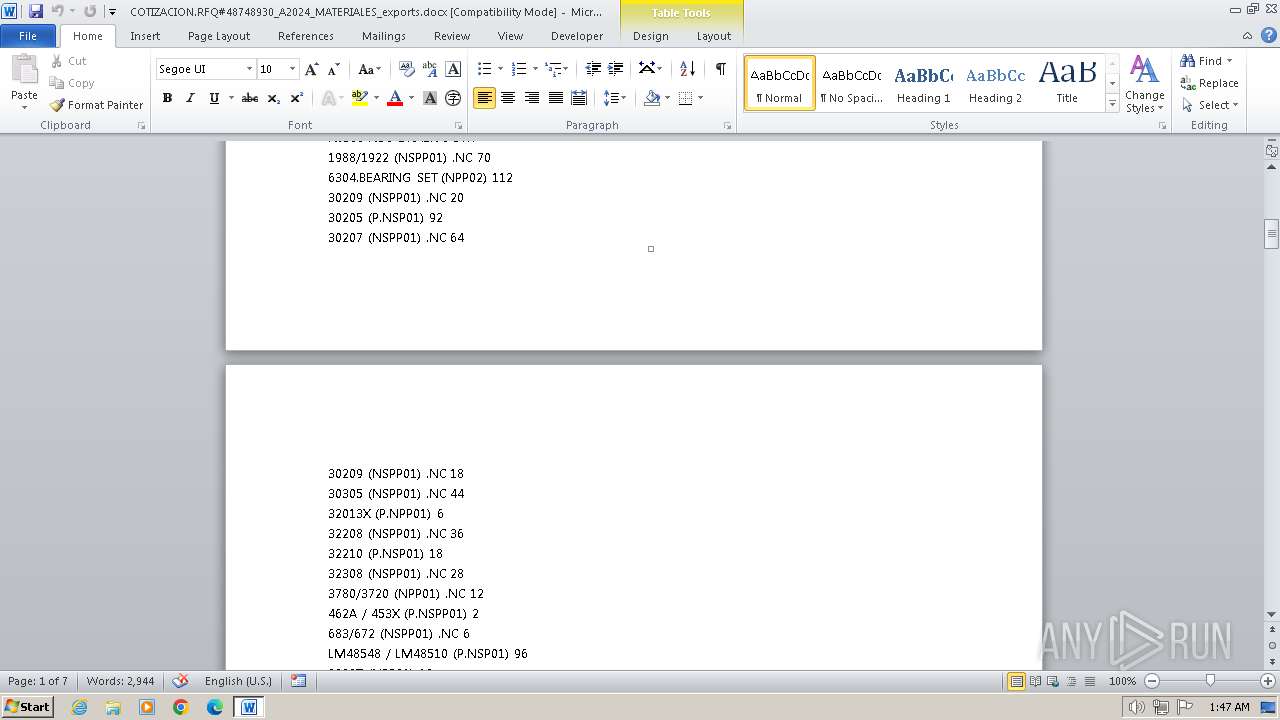Click Clear Formatting icon
1280x720 pixels.
tap(406, 69)
